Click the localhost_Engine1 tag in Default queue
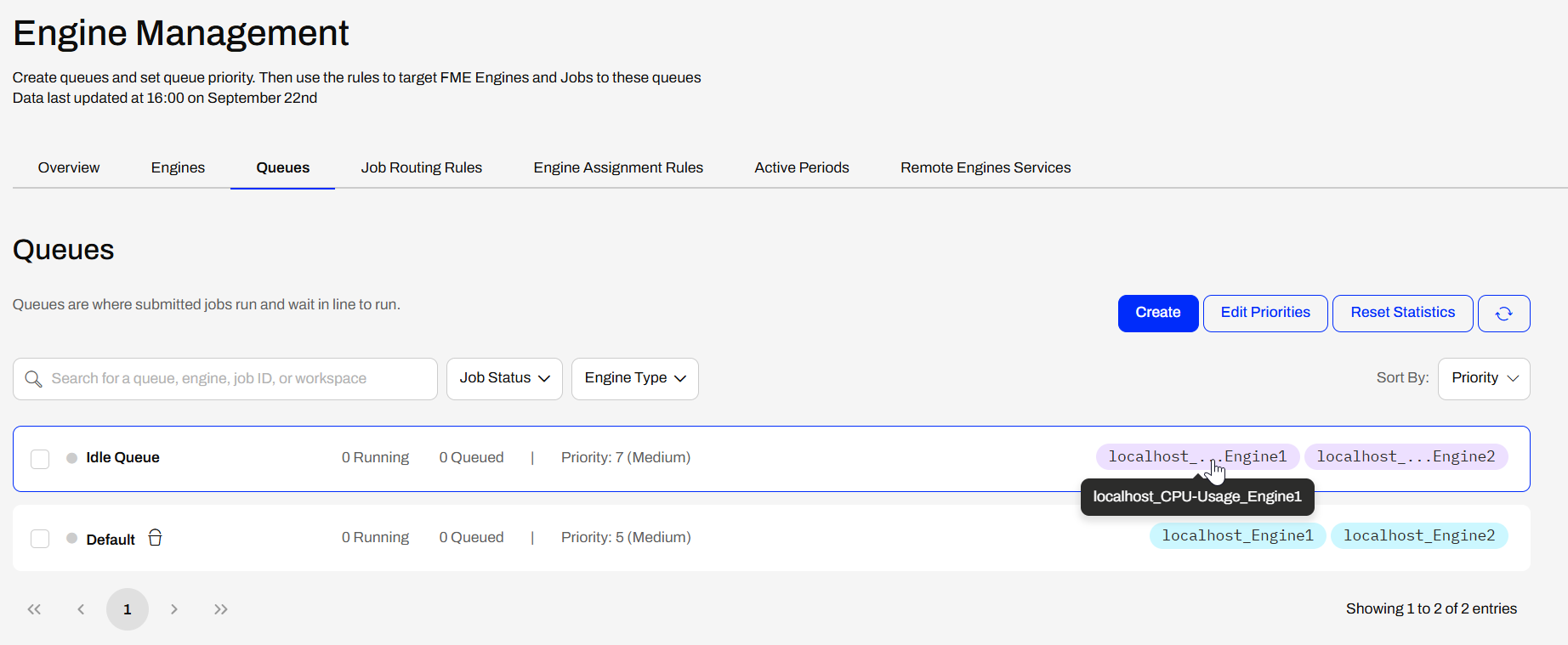 point(1238,535)
